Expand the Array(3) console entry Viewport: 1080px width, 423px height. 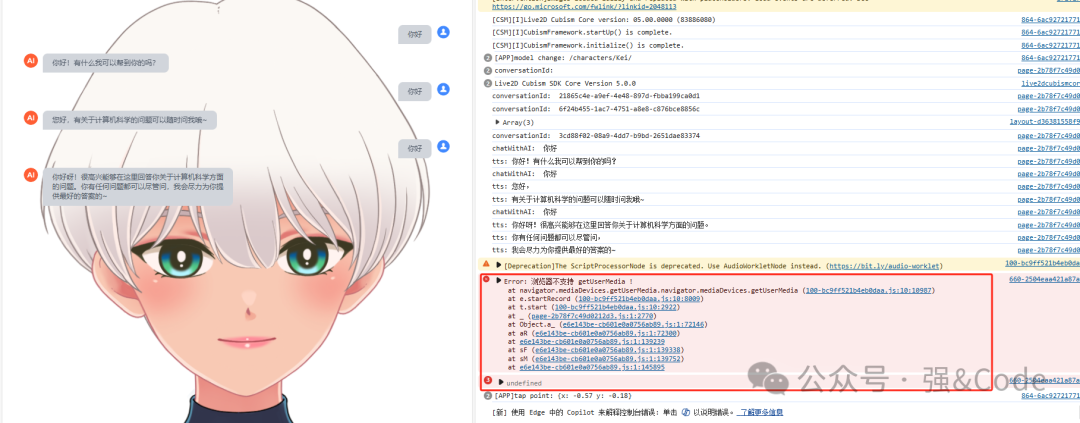[497, 122]
